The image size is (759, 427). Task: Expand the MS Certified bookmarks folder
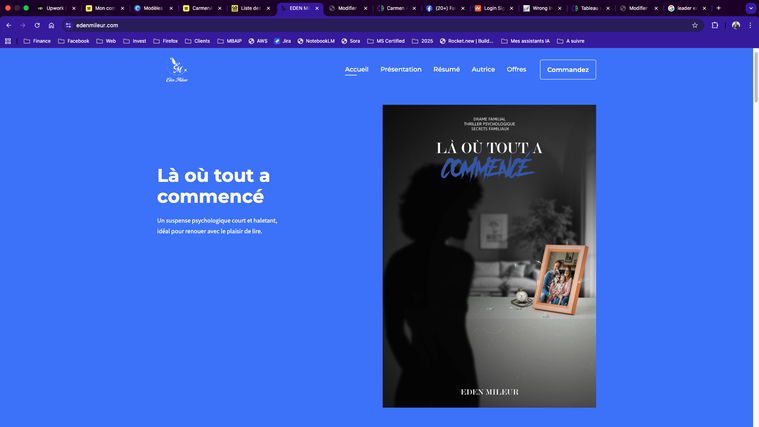click(x=386, y=41)
